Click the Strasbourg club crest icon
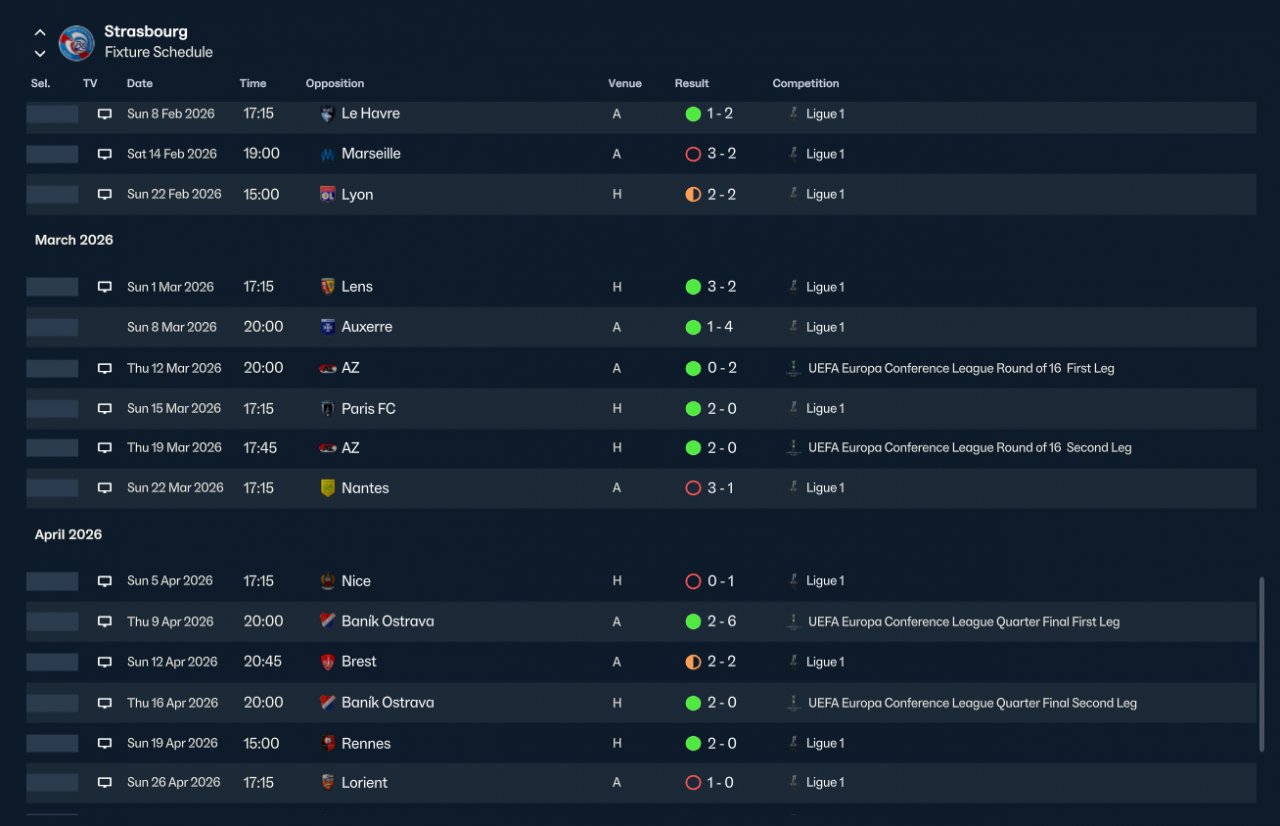The width and height of the screenshot is (1280, 826). pos(77,42)
